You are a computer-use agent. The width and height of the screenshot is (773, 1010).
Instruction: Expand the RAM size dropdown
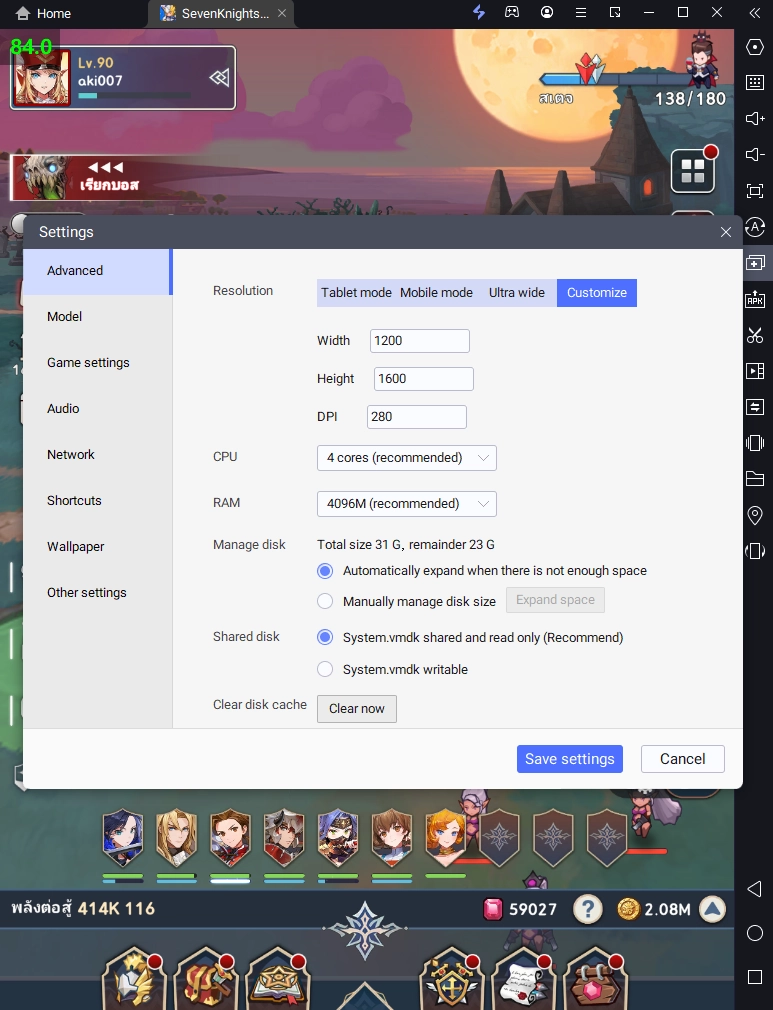[x=406, y=504]
